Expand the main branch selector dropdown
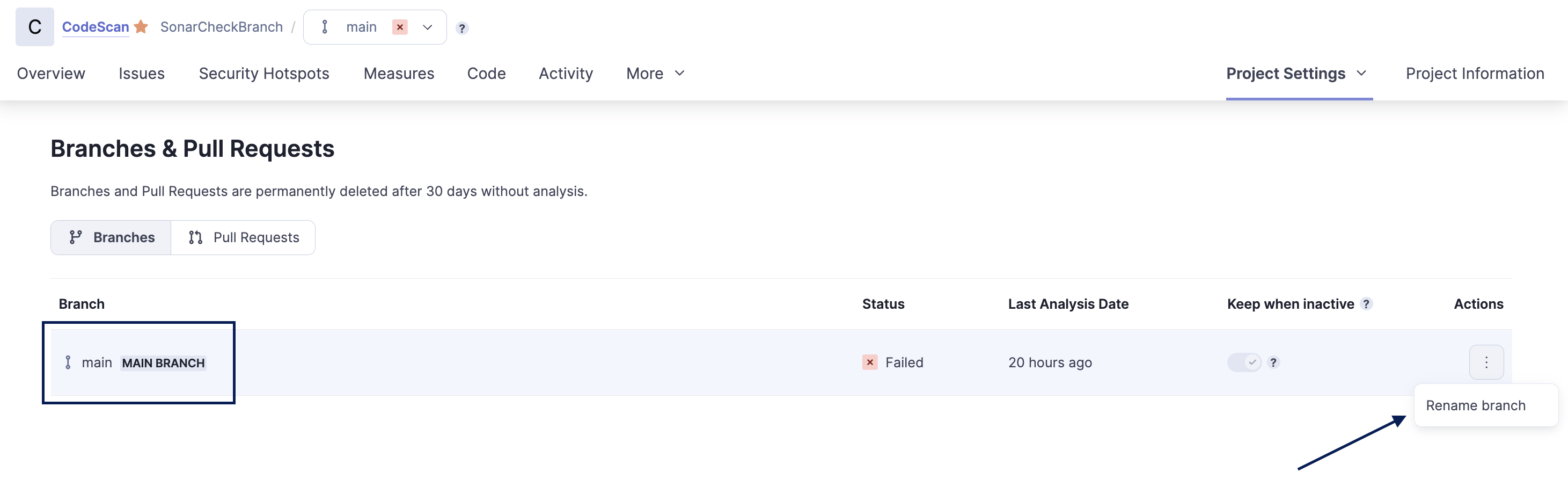Image resolution: width=1568 pixels, height=479 pixels. (427, 27)
